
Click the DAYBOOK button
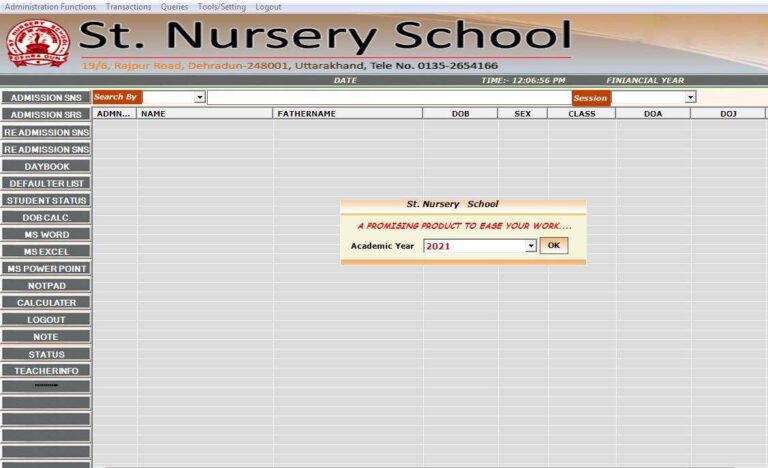[46, 166]
